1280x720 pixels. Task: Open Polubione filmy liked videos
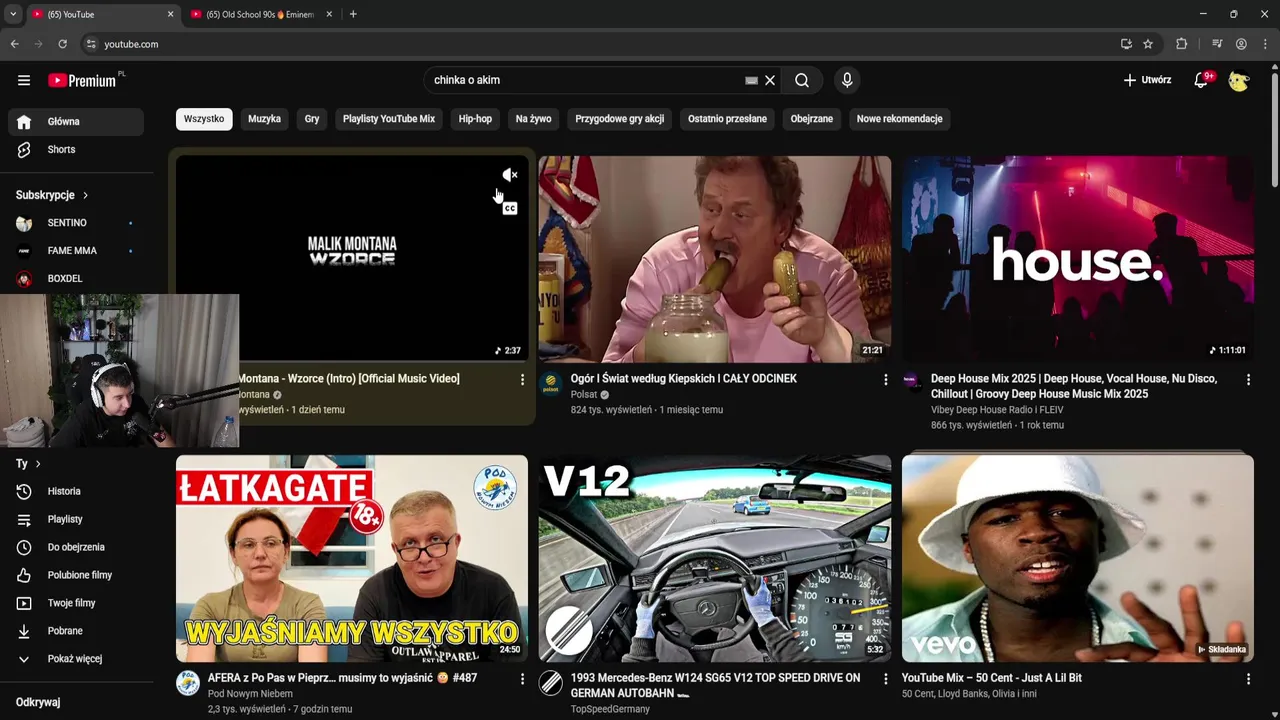point(76,575)
